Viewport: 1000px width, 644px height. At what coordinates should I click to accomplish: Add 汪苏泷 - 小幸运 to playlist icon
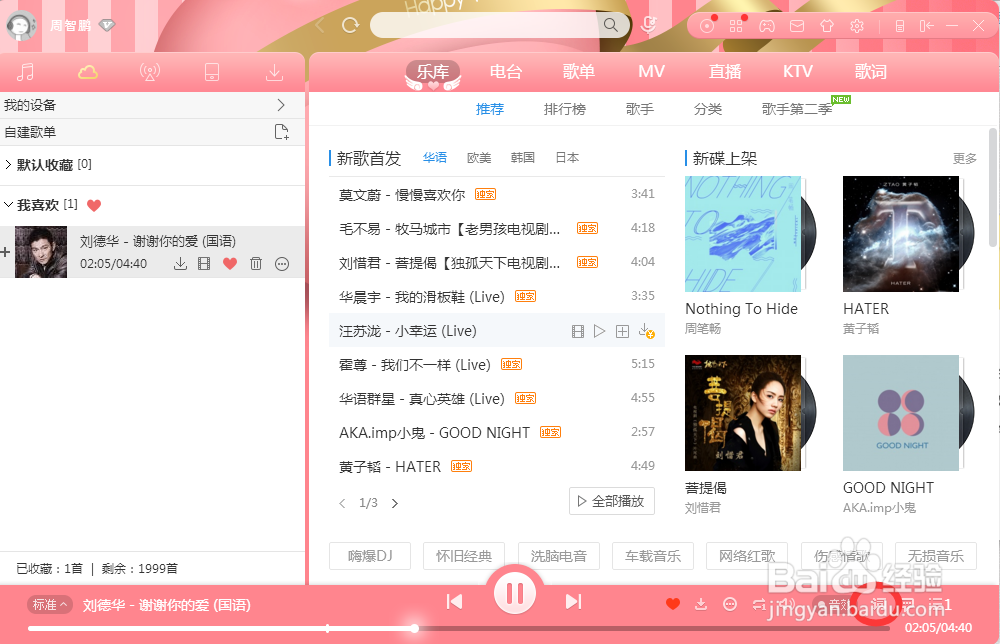pyautogui.click(x=622, y=331)
